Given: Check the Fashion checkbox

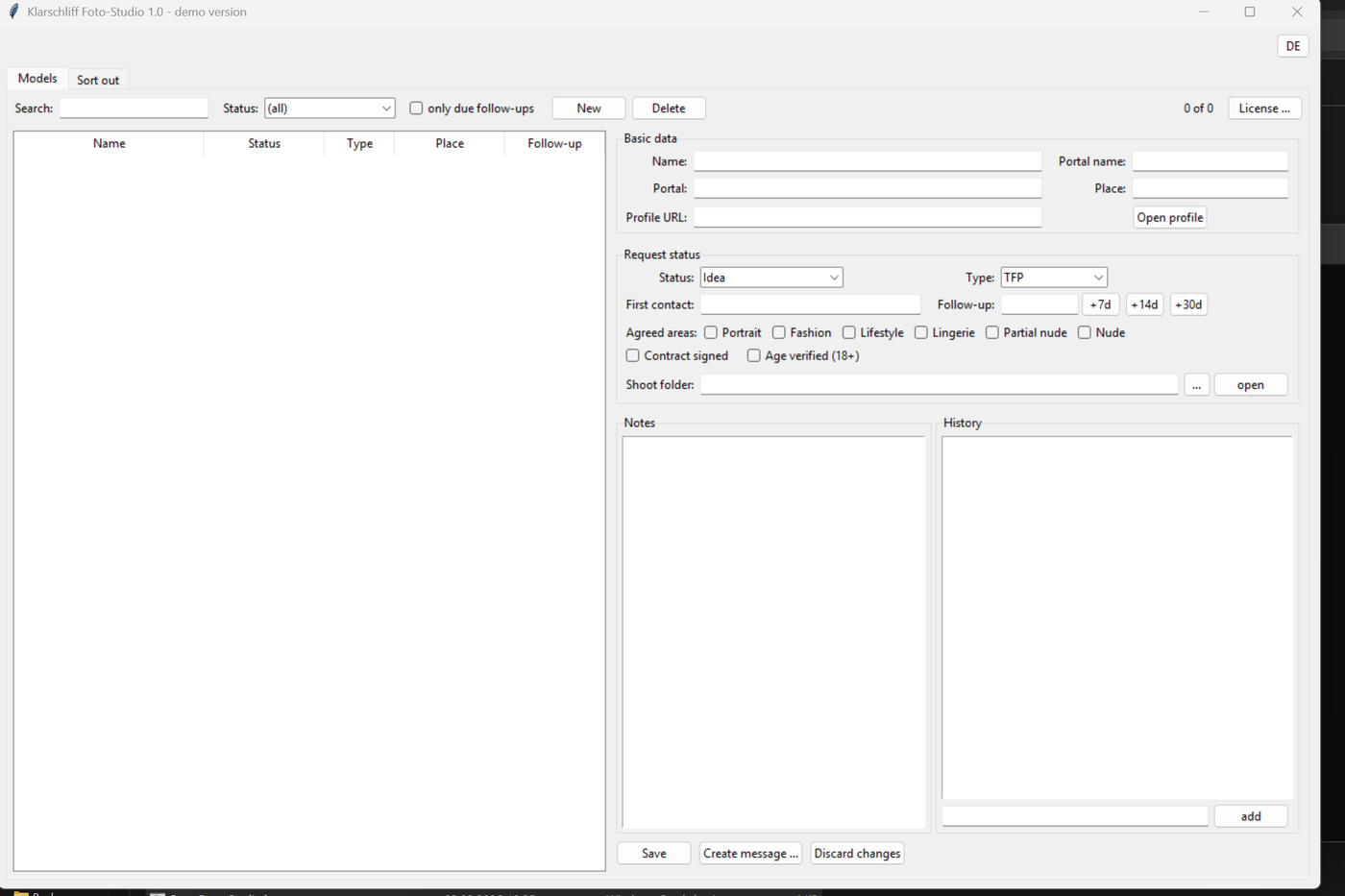Looking at the screenshot, I should (x=779, y=332).
